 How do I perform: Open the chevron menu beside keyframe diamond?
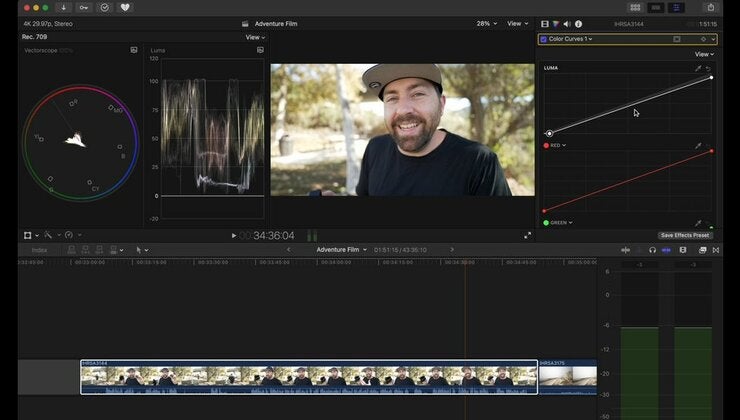pos(713,39)
